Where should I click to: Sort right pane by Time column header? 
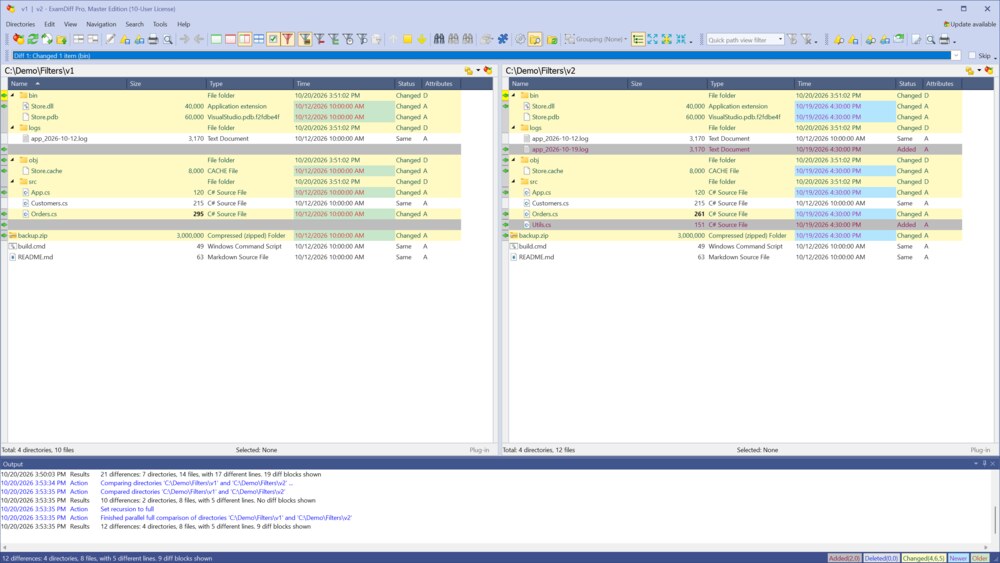(844, 84)
